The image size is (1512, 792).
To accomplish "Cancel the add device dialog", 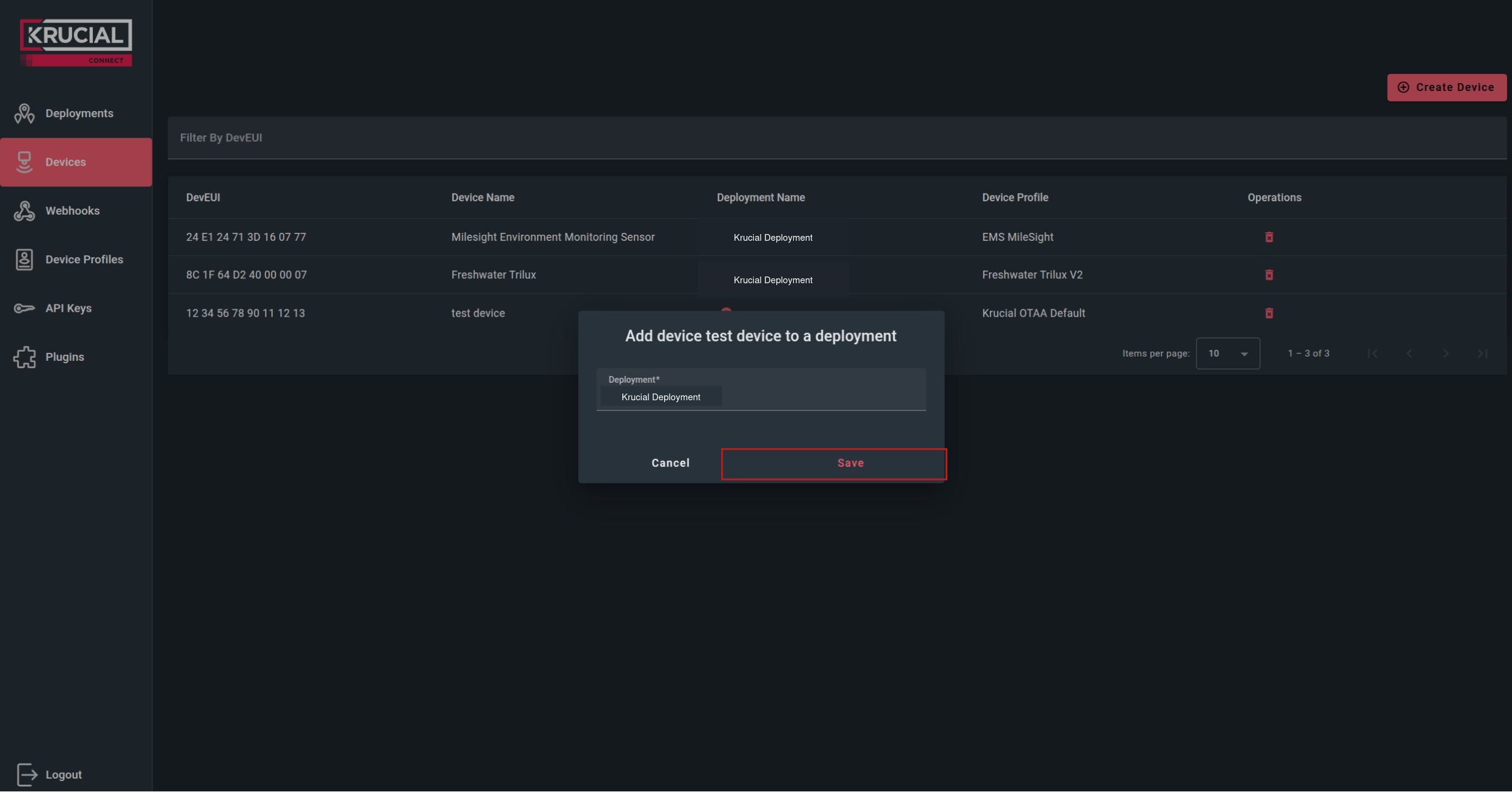I will pos(670,463).
